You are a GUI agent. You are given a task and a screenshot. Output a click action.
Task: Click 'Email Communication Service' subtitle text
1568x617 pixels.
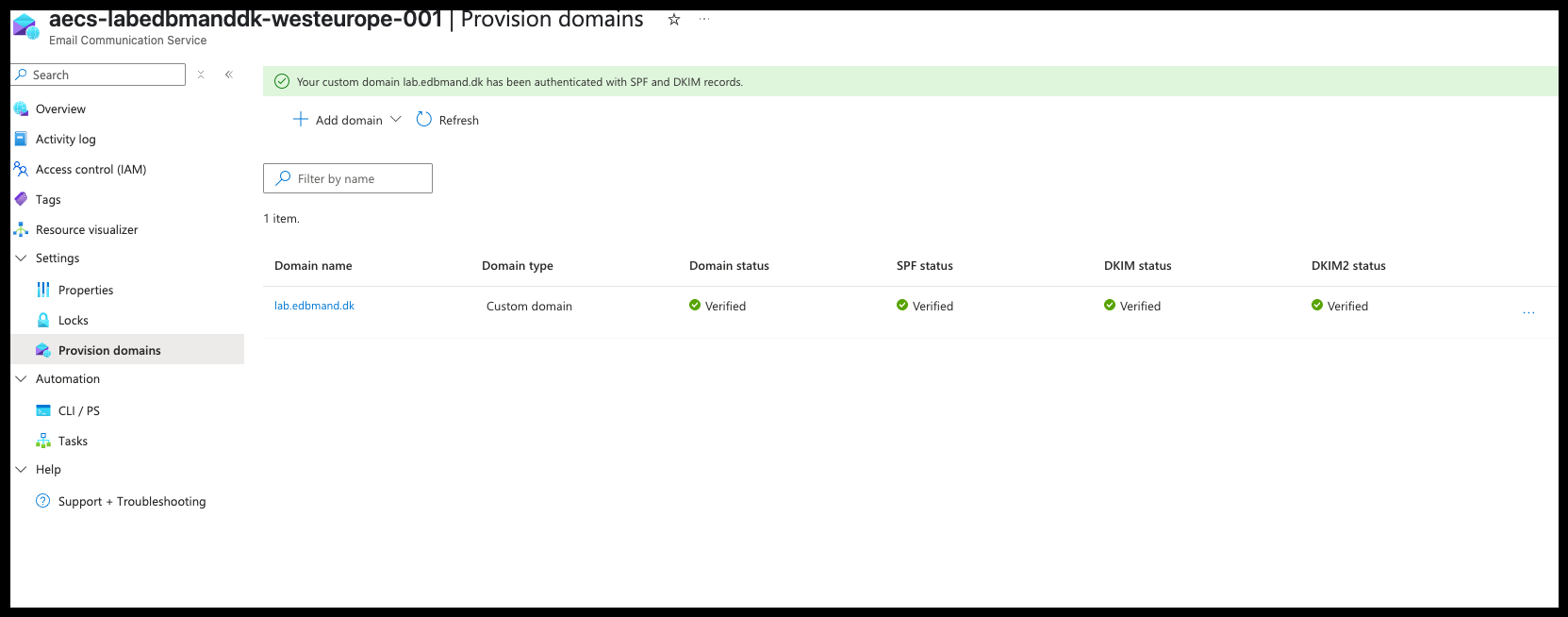127,40
